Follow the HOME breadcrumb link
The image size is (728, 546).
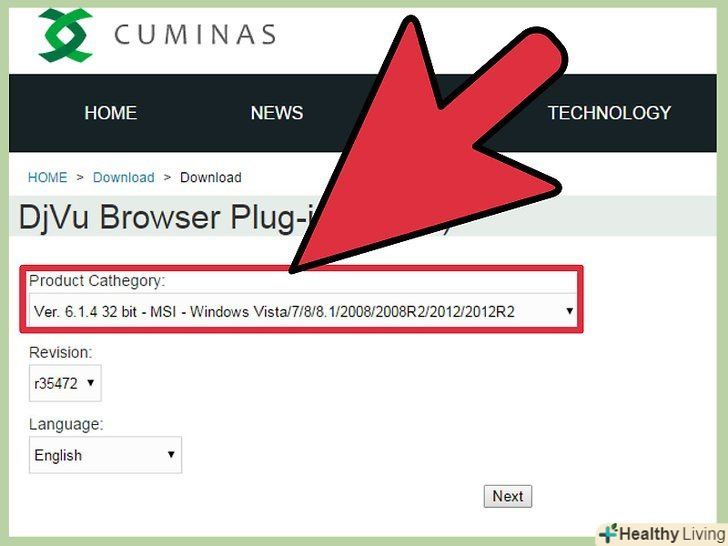click(x=47, y=177)
